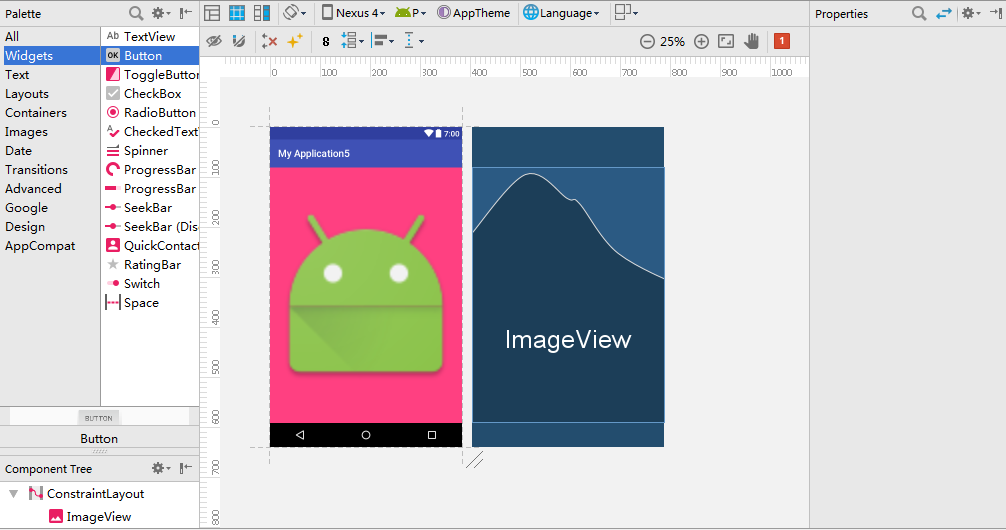Viewport: 1006px width, 530px height.
Task: Click the 25% zoom level
Action: pyautogui.click(x=672, y=42)
